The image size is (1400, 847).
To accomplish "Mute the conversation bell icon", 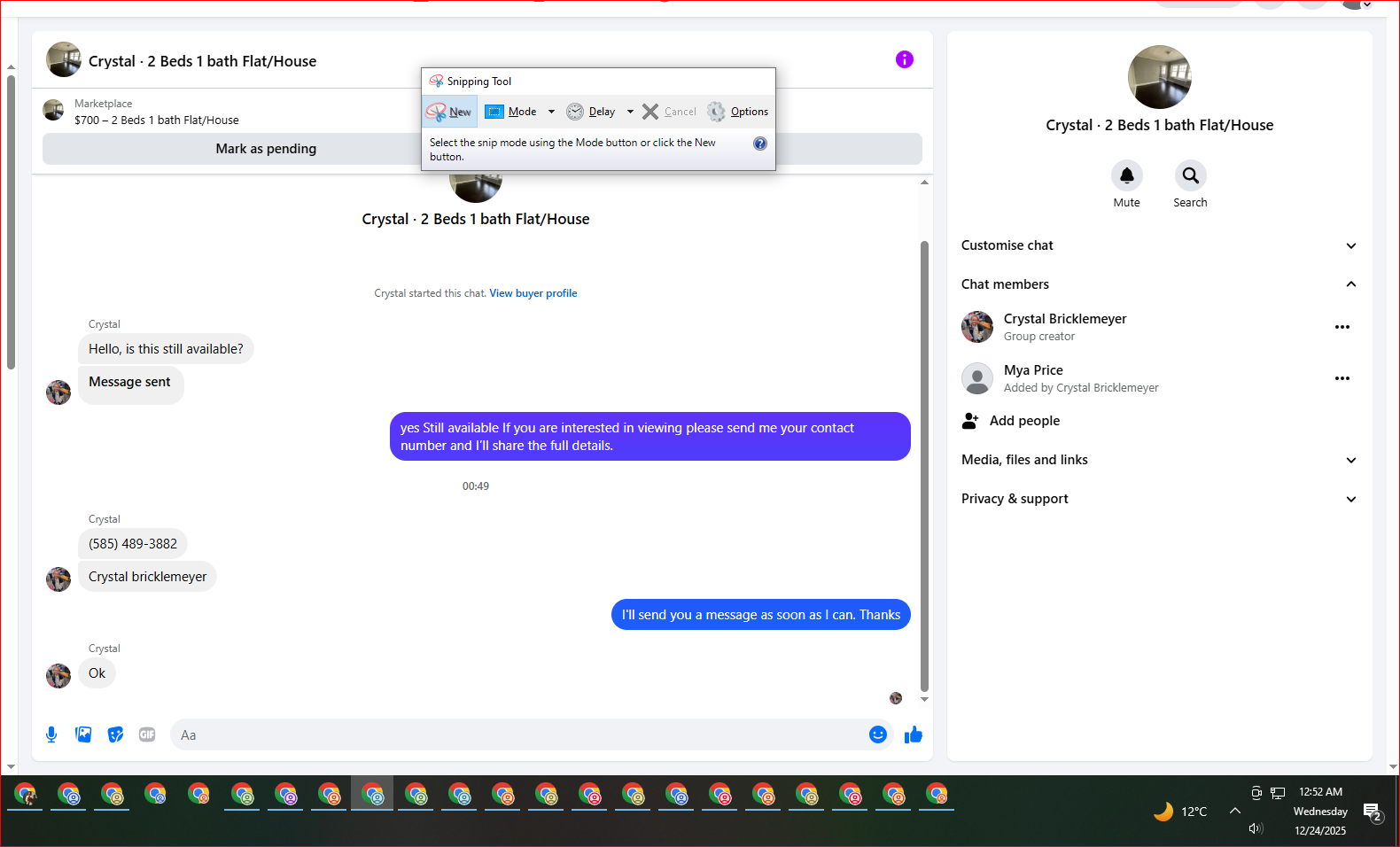I will tap(1126, 175).
